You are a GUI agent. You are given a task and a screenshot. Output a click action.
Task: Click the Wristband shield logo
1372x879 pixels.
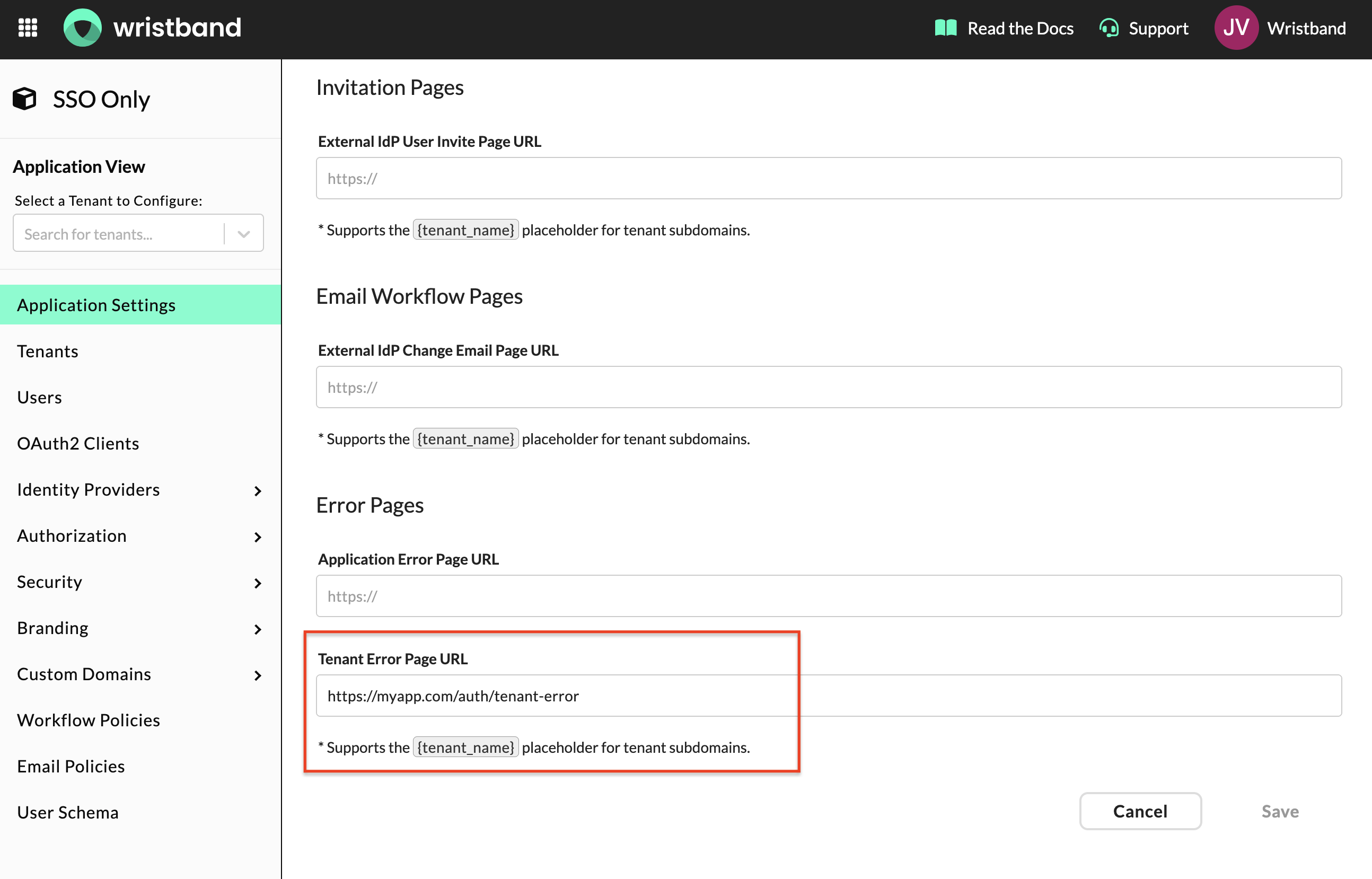click(x=83, y=28)
